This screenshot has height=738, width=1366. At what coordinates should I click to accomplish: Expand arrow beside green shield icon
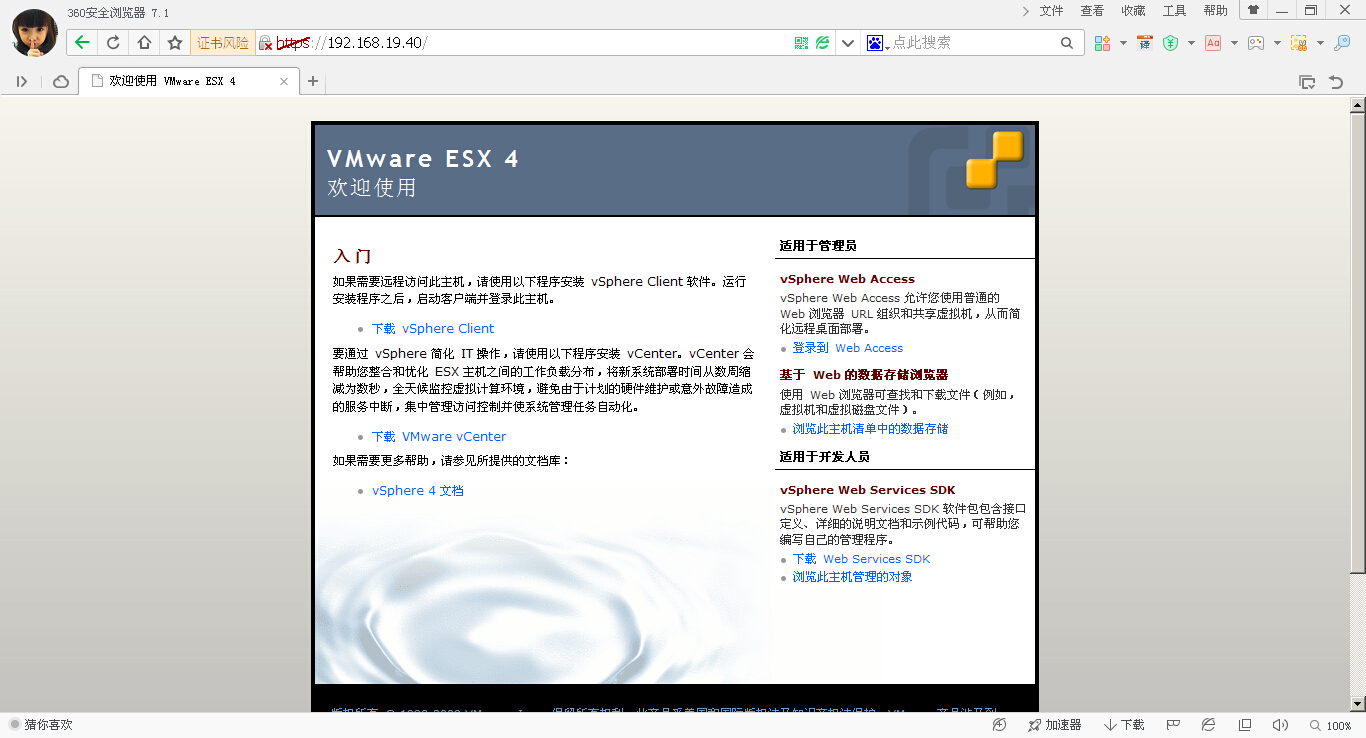pos(1191,43)
